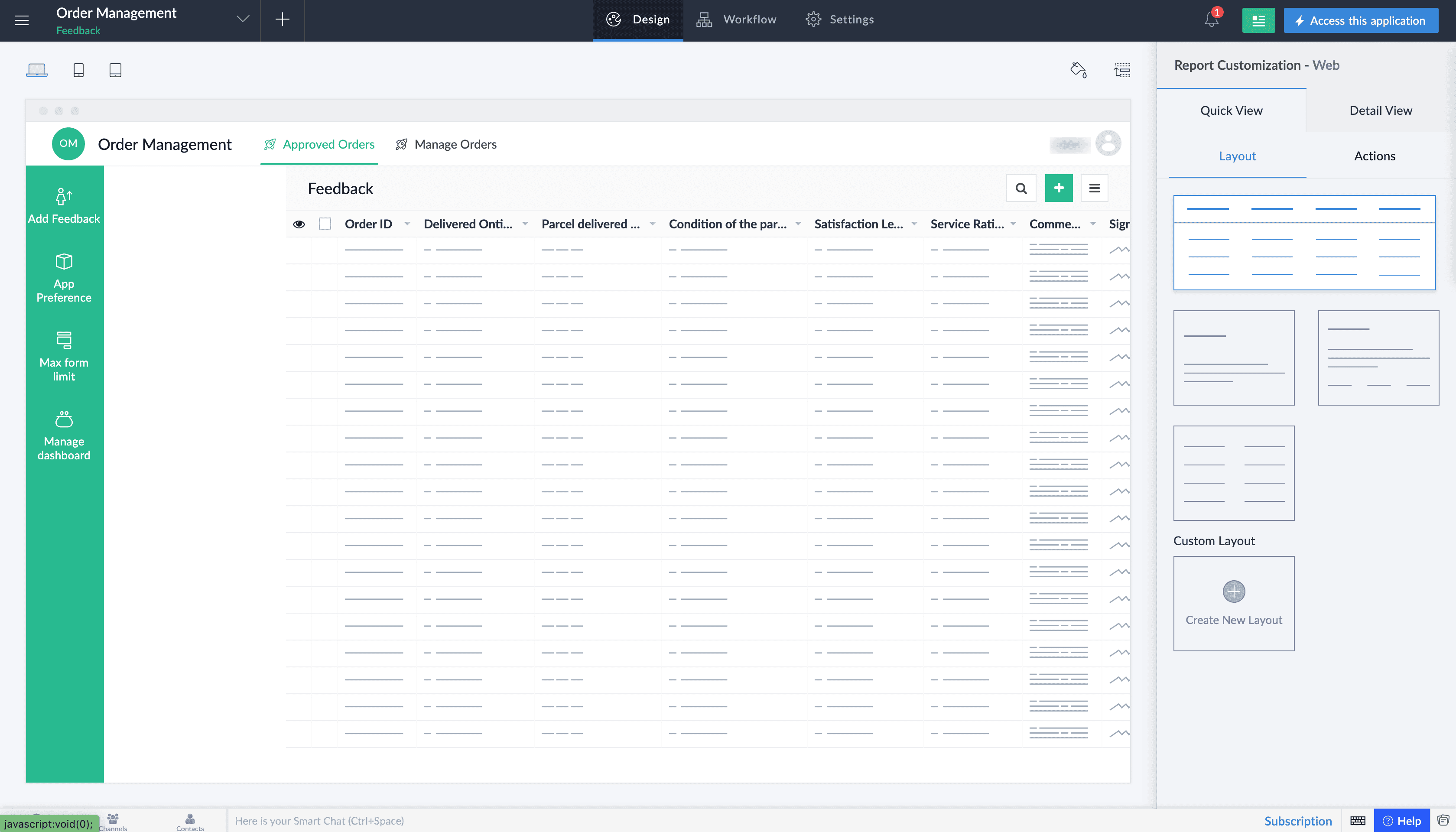This screenshot has width=1456, height=832.
Task: Click the search icon in Feedback report
Action: (1021, 188)
